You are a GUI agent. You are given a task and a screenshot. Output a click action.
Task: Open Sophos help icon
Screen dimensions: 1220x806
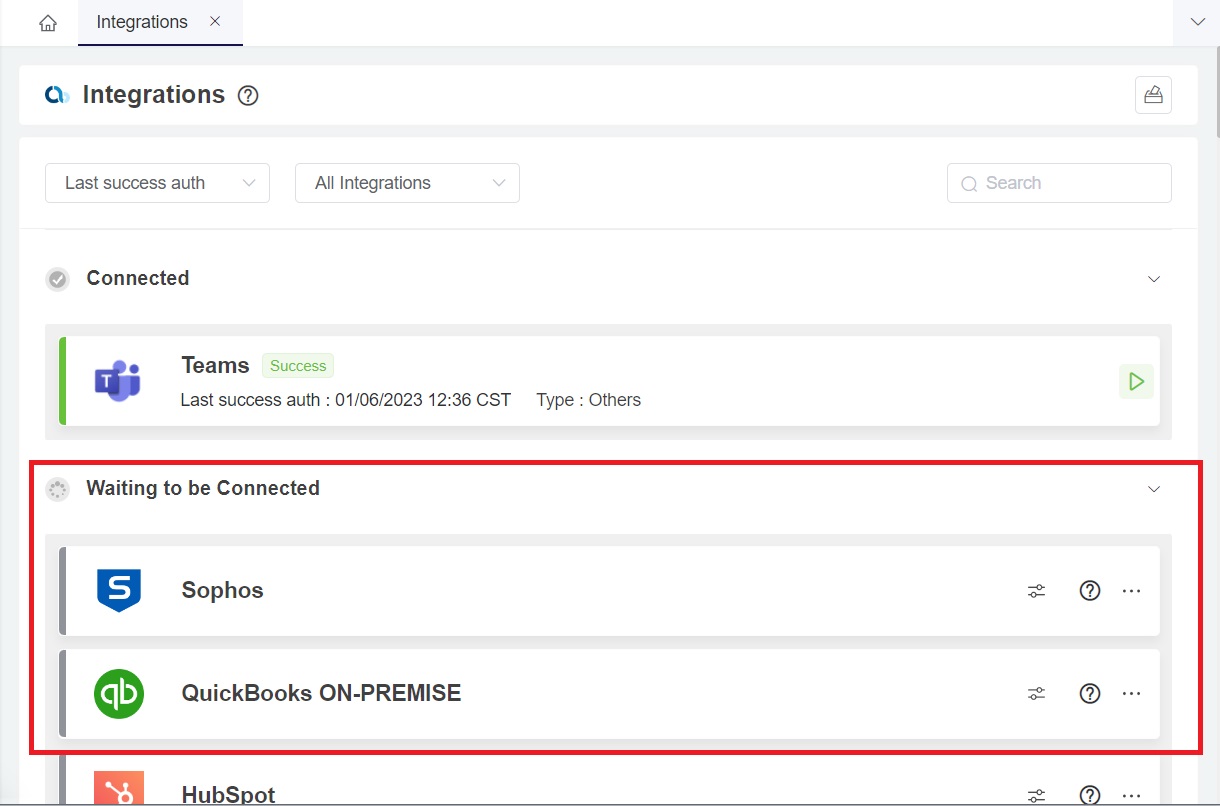[x=1090, y=591]
